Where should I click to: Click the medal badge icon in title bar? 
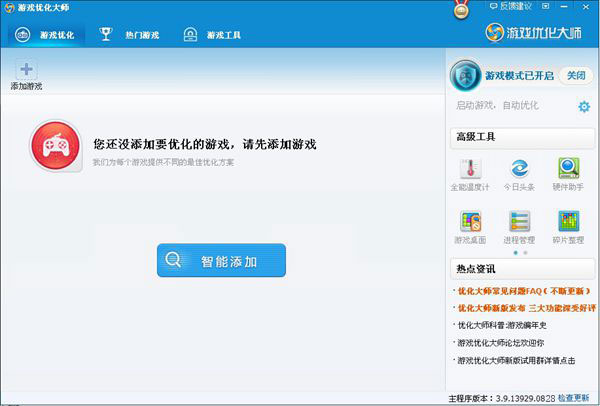pos(461,10)
